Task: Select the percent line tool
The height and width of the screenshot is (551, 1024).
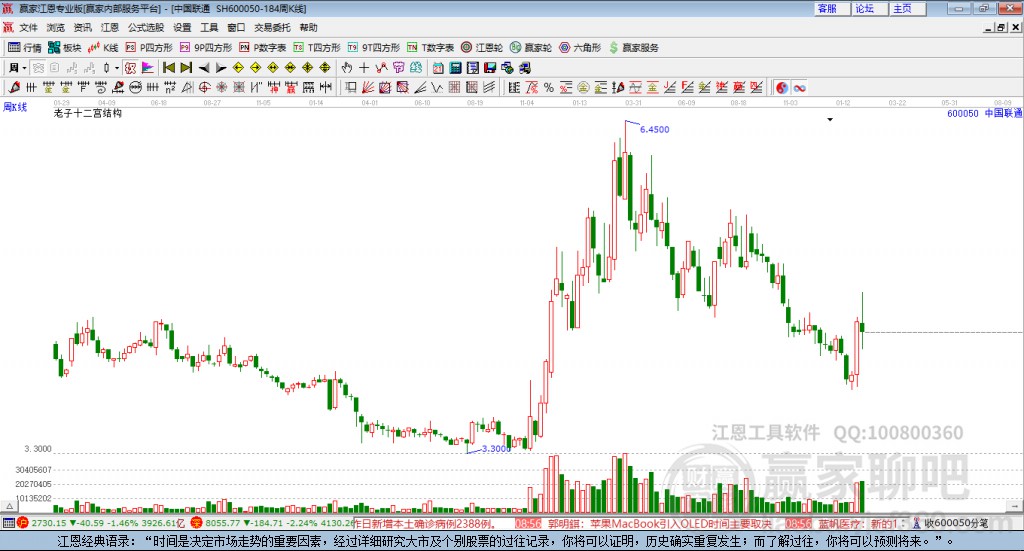Action: pos(549,87)
